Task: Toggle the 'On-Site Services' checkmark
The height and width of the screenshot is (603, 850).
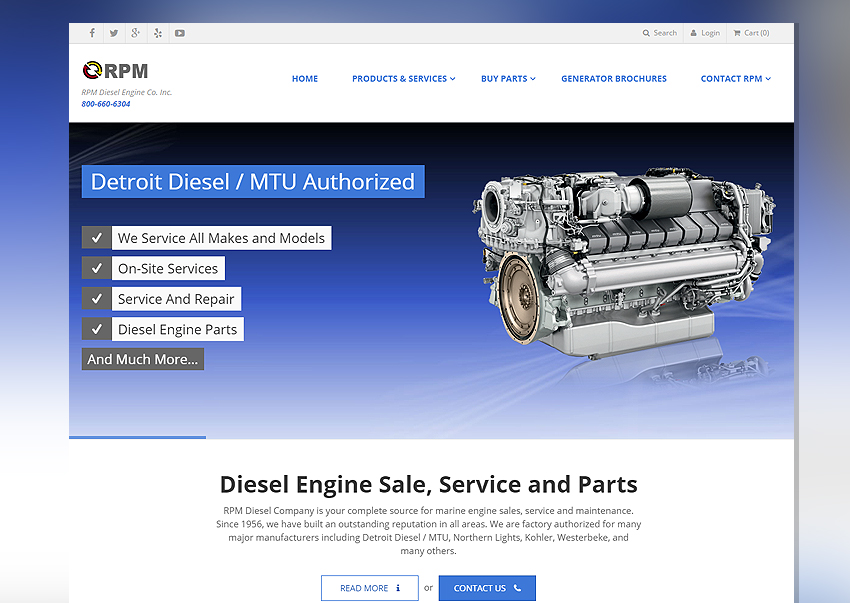Action: tap(96, 268)
